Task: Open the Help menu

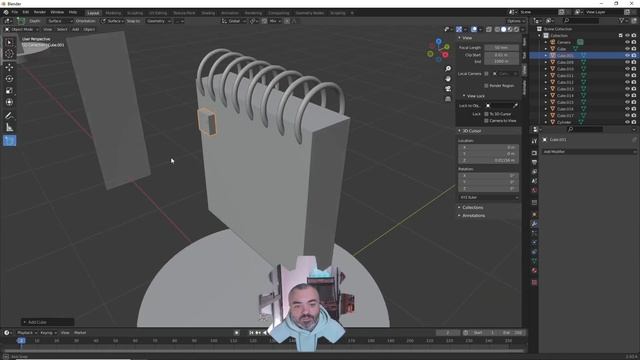Action: (73, 12)
